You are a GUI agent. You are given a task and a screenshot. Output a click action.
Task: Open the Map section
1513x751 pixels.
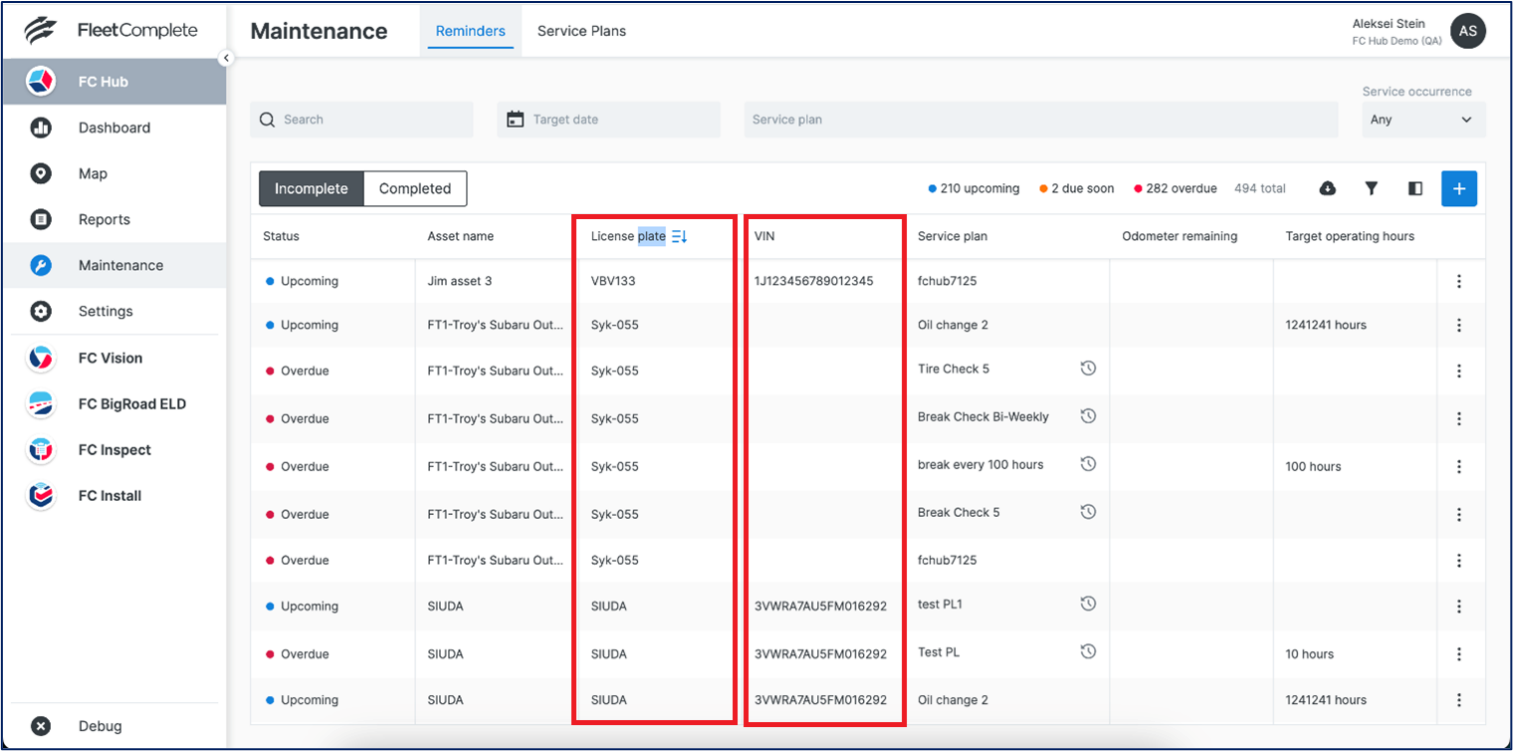[92, 173]
